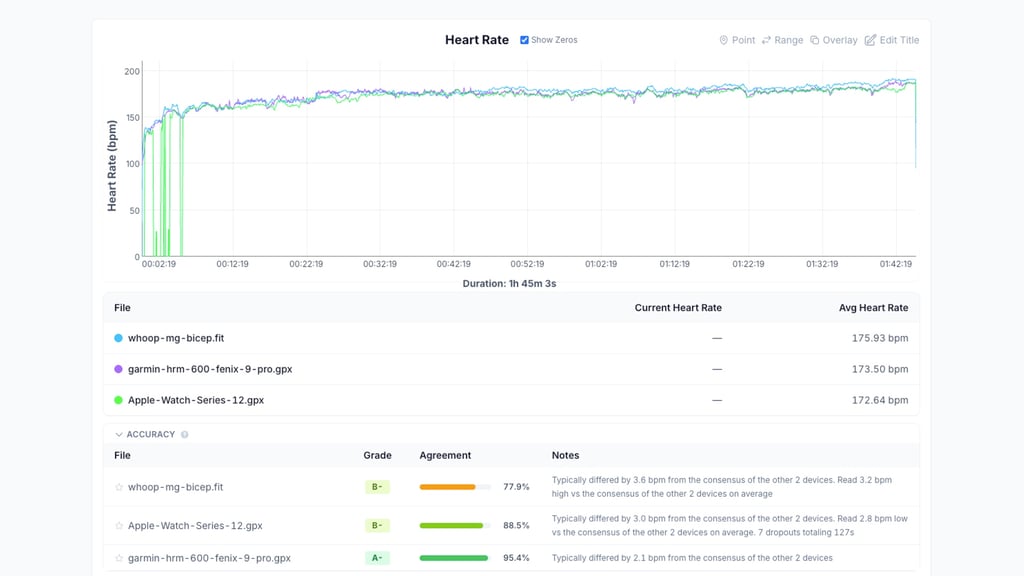Select Apple-Watch-Series-12.gpx in the legend table

coord(196,400)
